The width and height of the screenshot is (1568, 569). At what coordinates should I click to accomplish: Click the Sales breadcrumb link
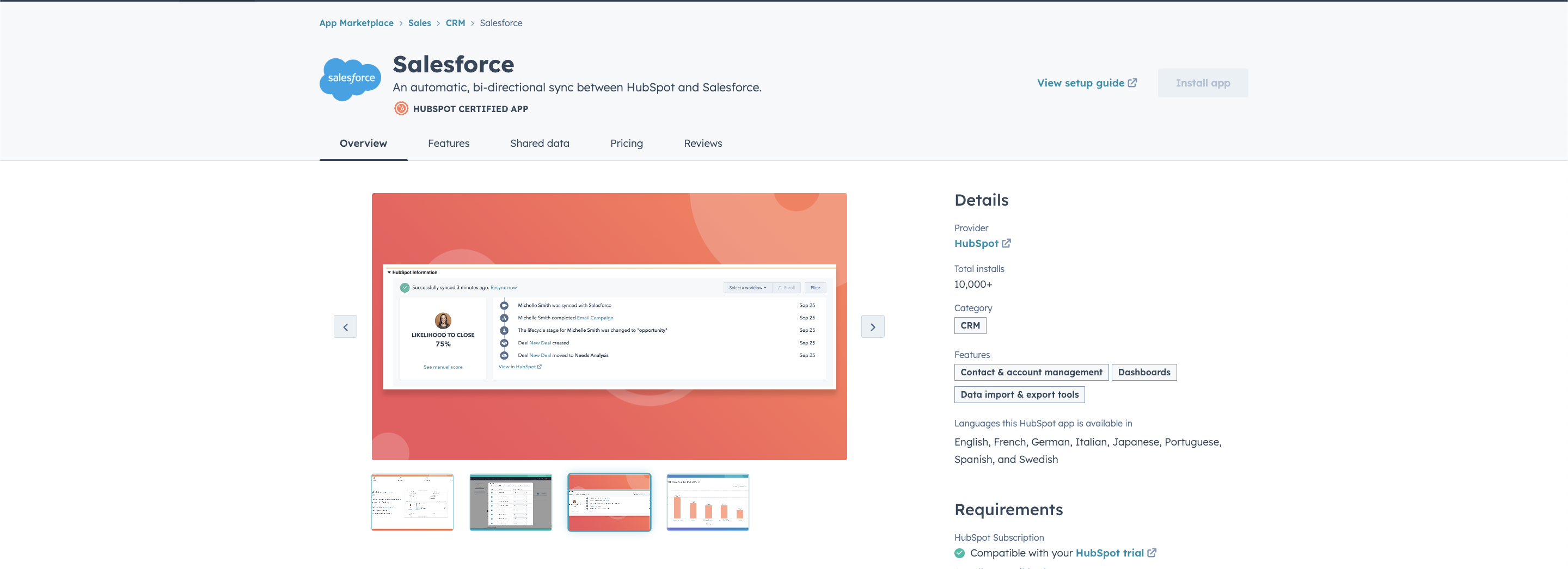point(419,23)
